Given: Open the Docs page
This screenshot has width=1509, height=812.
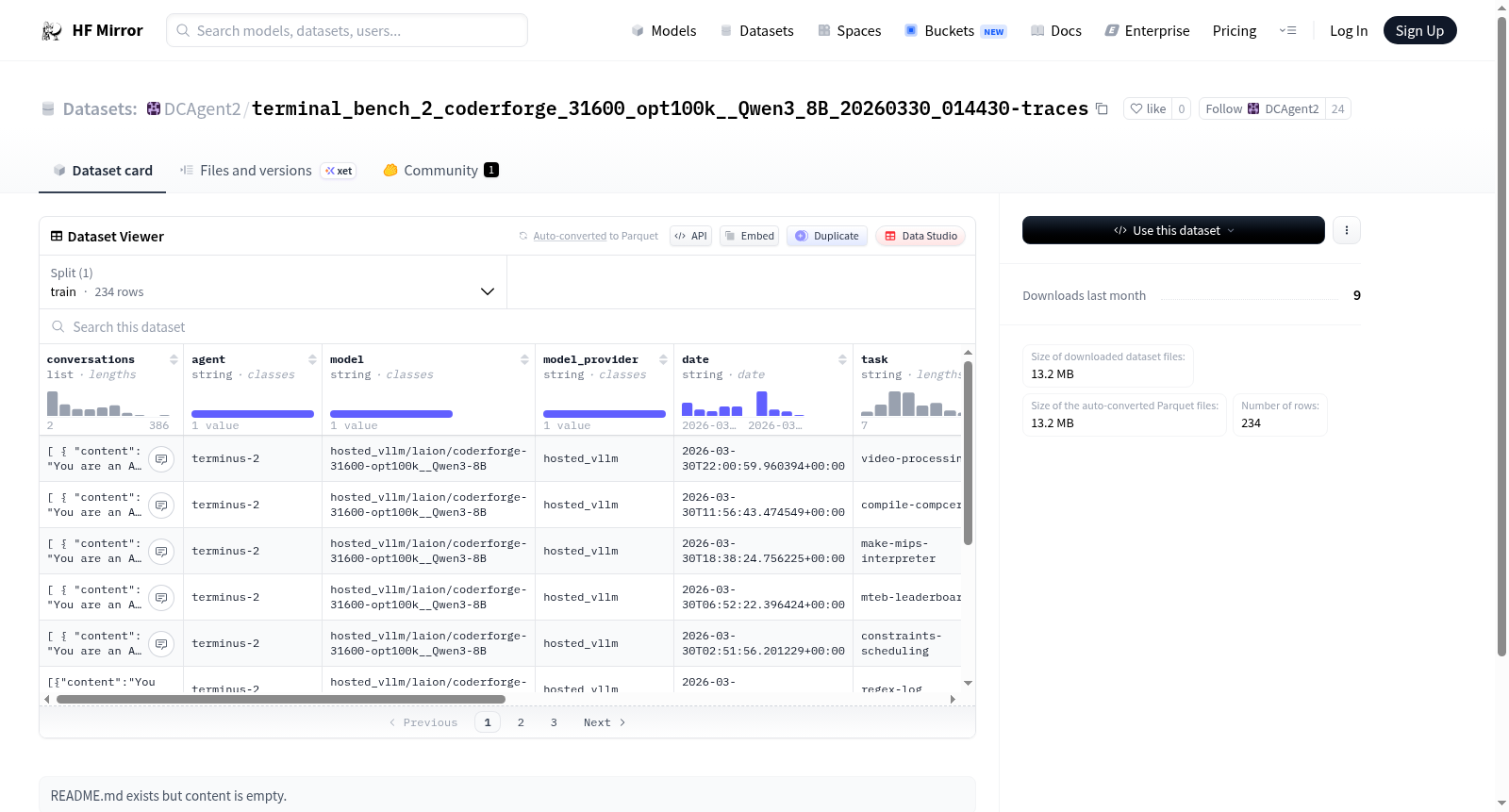Looking at the screenshot, I should (x=1056, y=31).
